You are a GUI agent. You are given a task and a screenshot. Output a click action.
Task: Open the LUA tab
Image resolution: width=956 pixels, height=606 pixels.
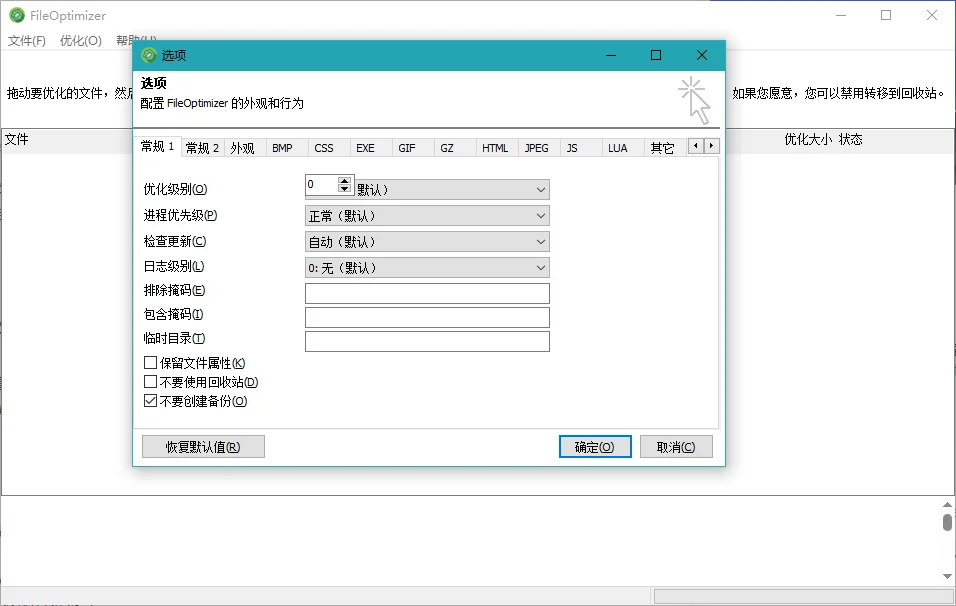click(x=618, y=148)
